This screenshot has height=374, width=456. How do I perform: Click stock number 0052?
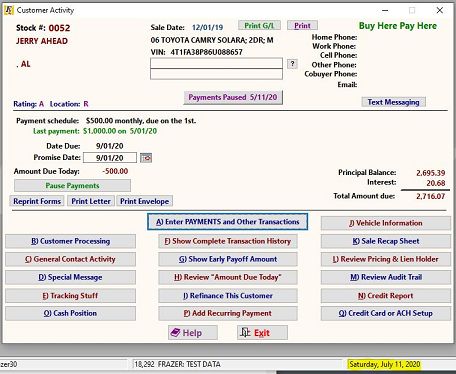(59, 28)
